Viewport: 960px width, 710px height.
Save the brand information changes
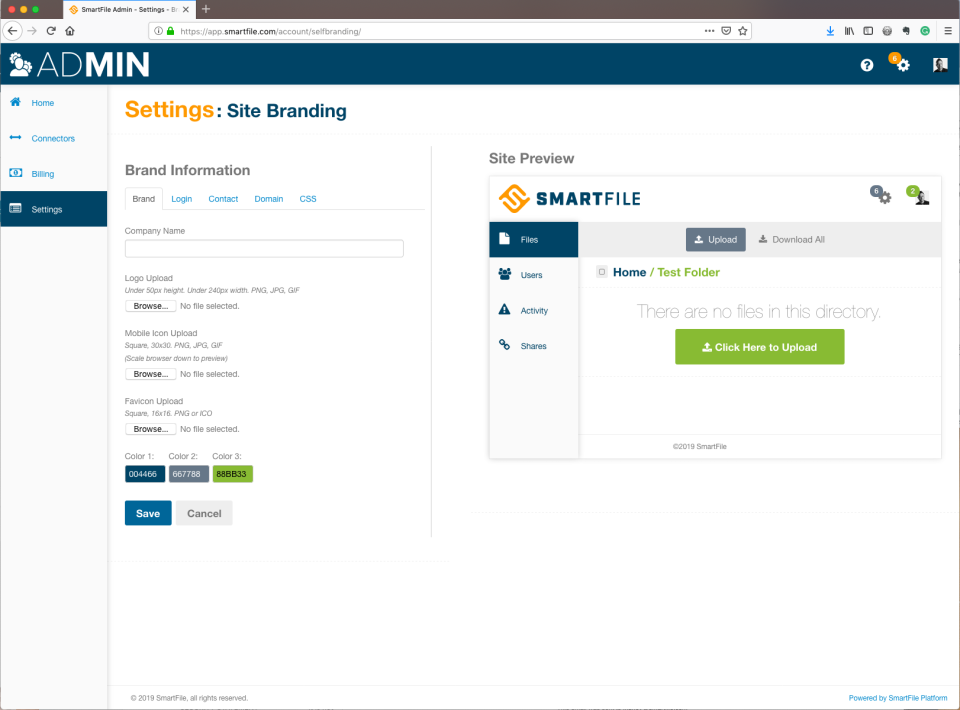[x=147, y=512]
